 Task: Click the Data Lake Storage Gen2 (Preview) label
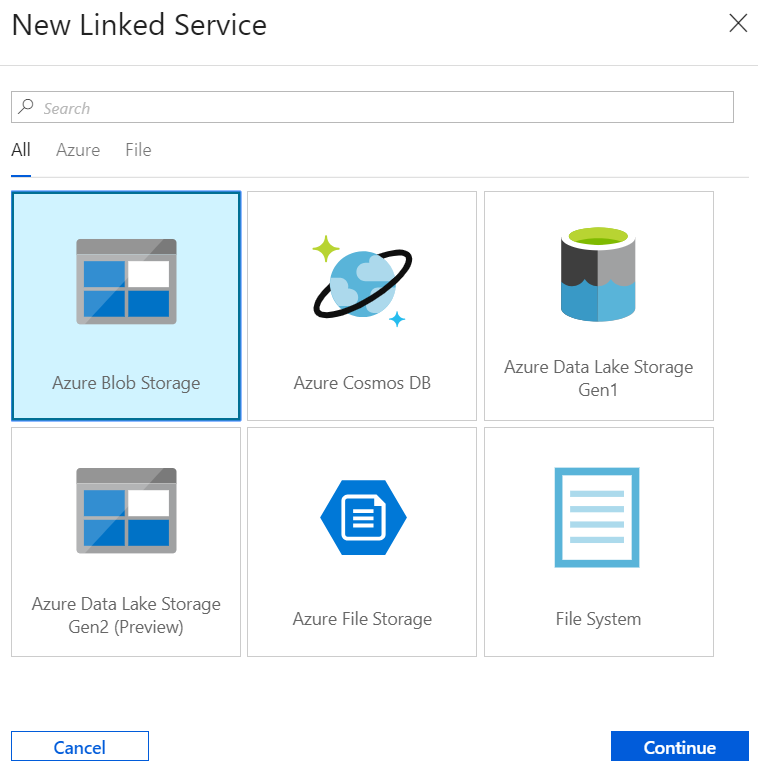(x=126, y=615)
